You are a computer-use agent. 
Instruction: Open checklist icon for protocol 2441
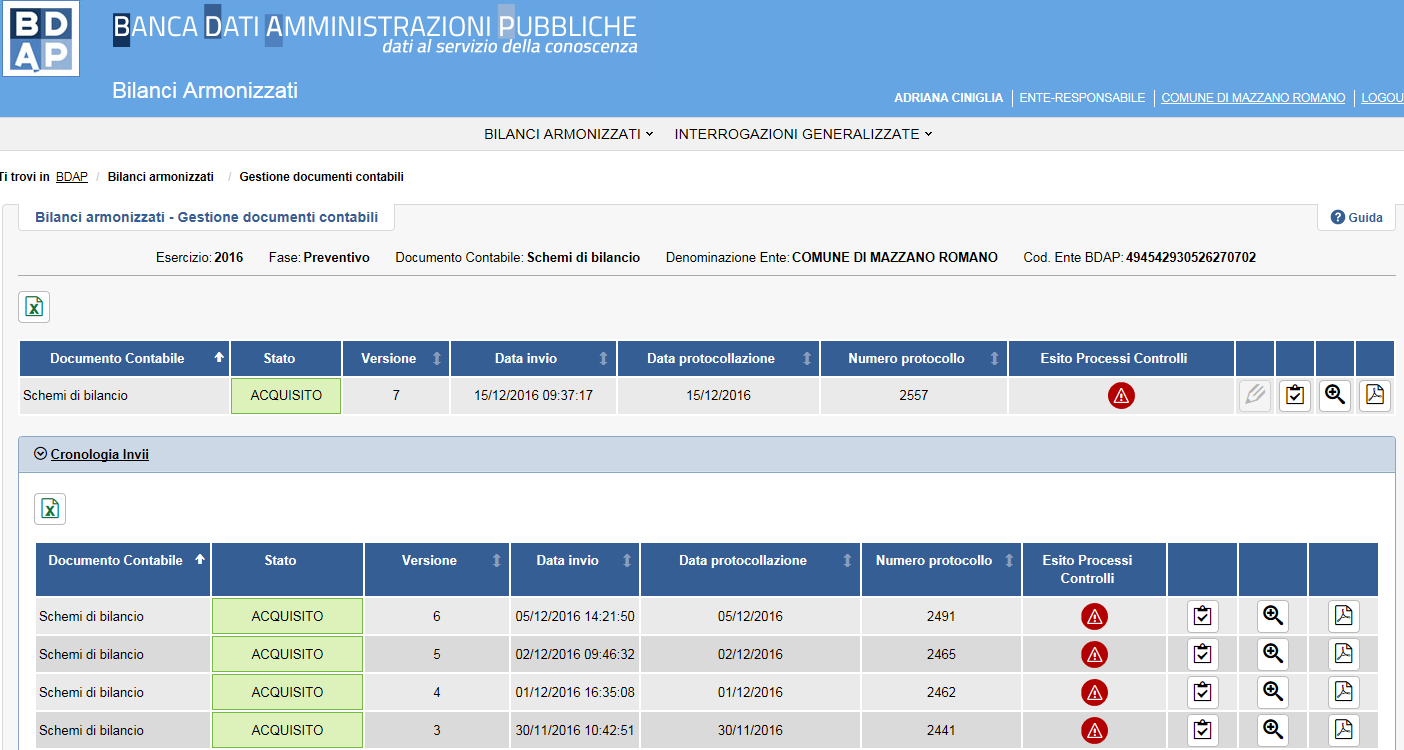[x=1203, y=731]
